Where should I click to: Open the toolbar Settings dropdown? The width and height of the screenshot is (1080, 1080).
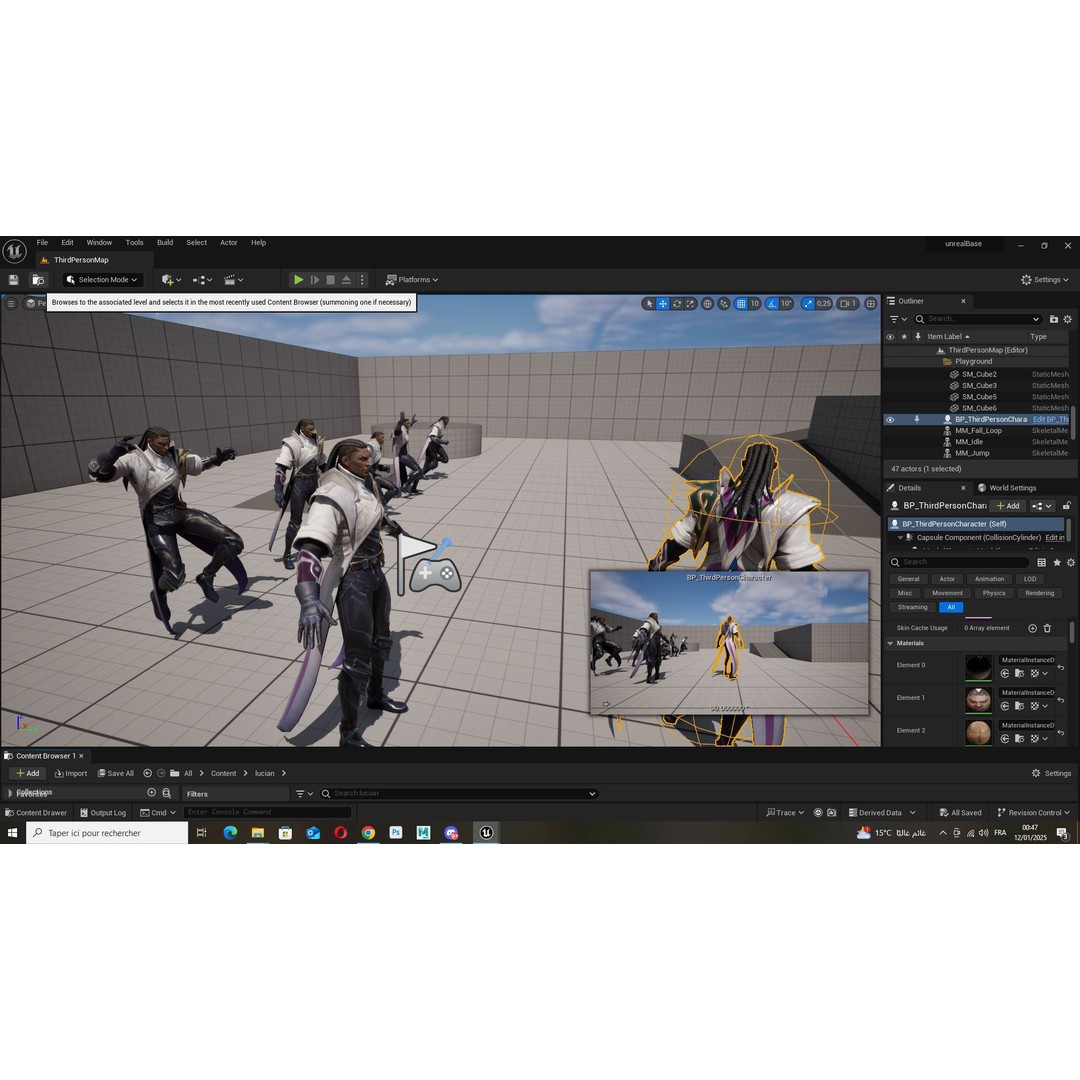[x=1044, y=280]
